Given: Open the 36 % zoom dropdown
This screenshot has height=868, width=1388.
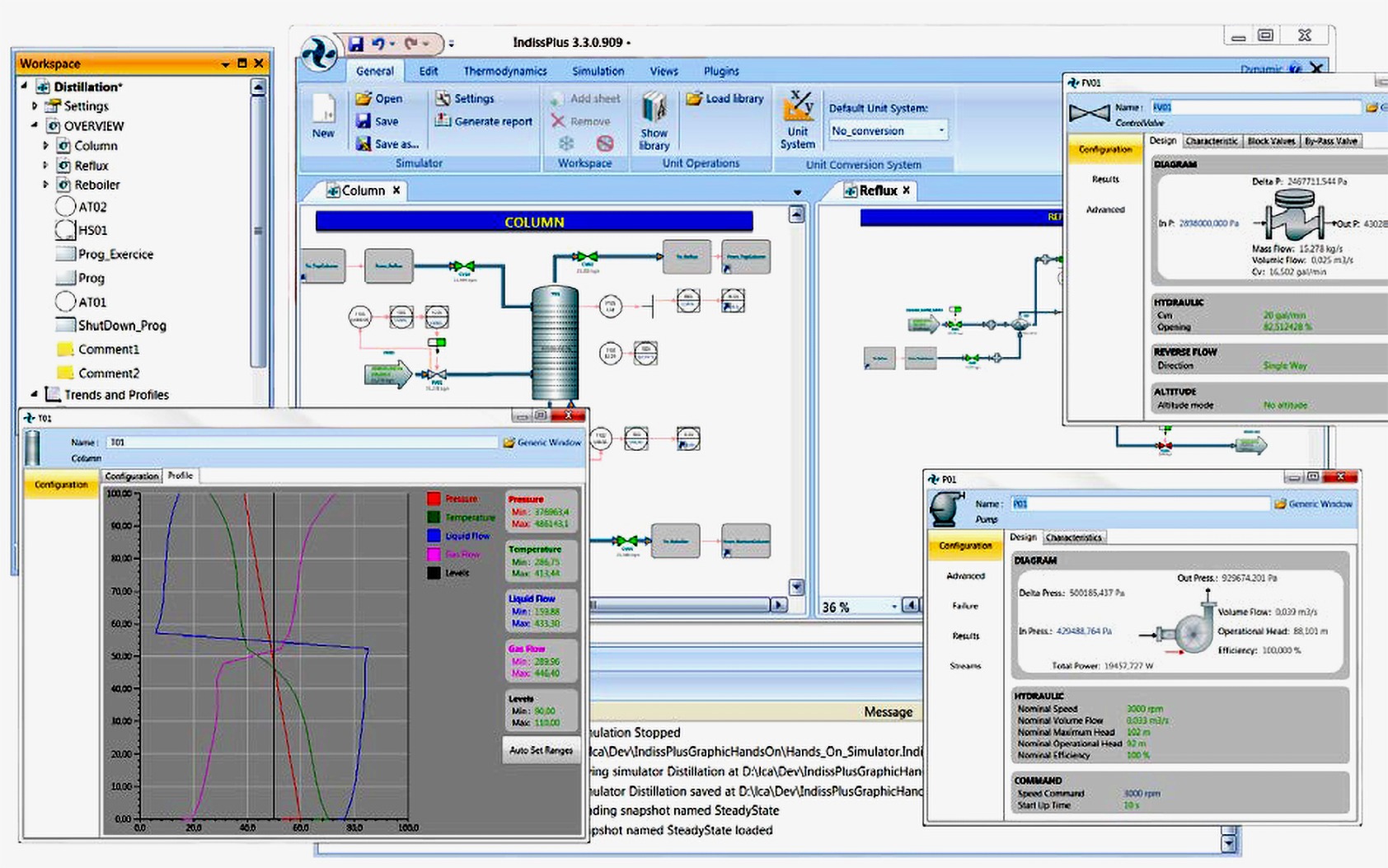Looking at the screenshot, I should 894,607.
